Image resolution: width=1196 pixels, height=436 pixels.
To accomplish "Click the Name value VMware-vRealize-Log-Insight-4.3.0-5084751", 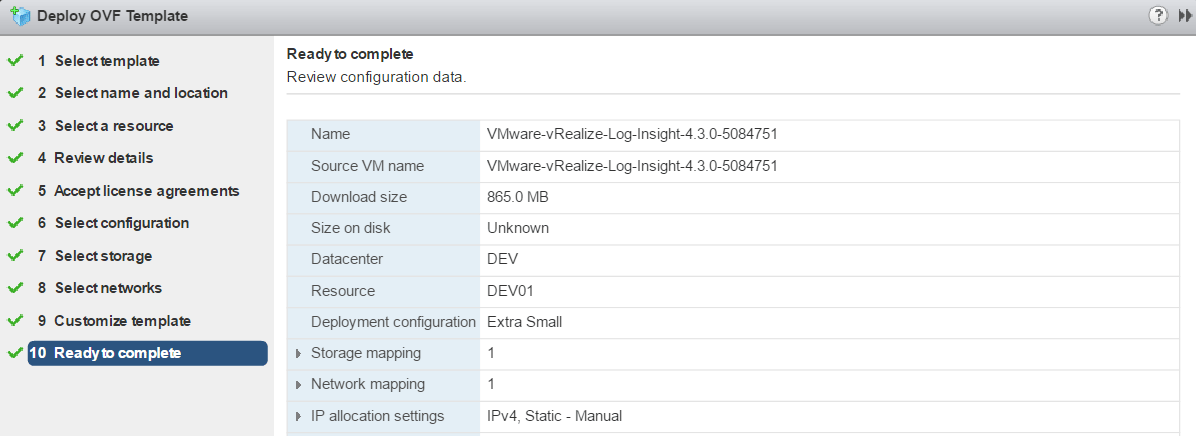I will click(632, 134).
